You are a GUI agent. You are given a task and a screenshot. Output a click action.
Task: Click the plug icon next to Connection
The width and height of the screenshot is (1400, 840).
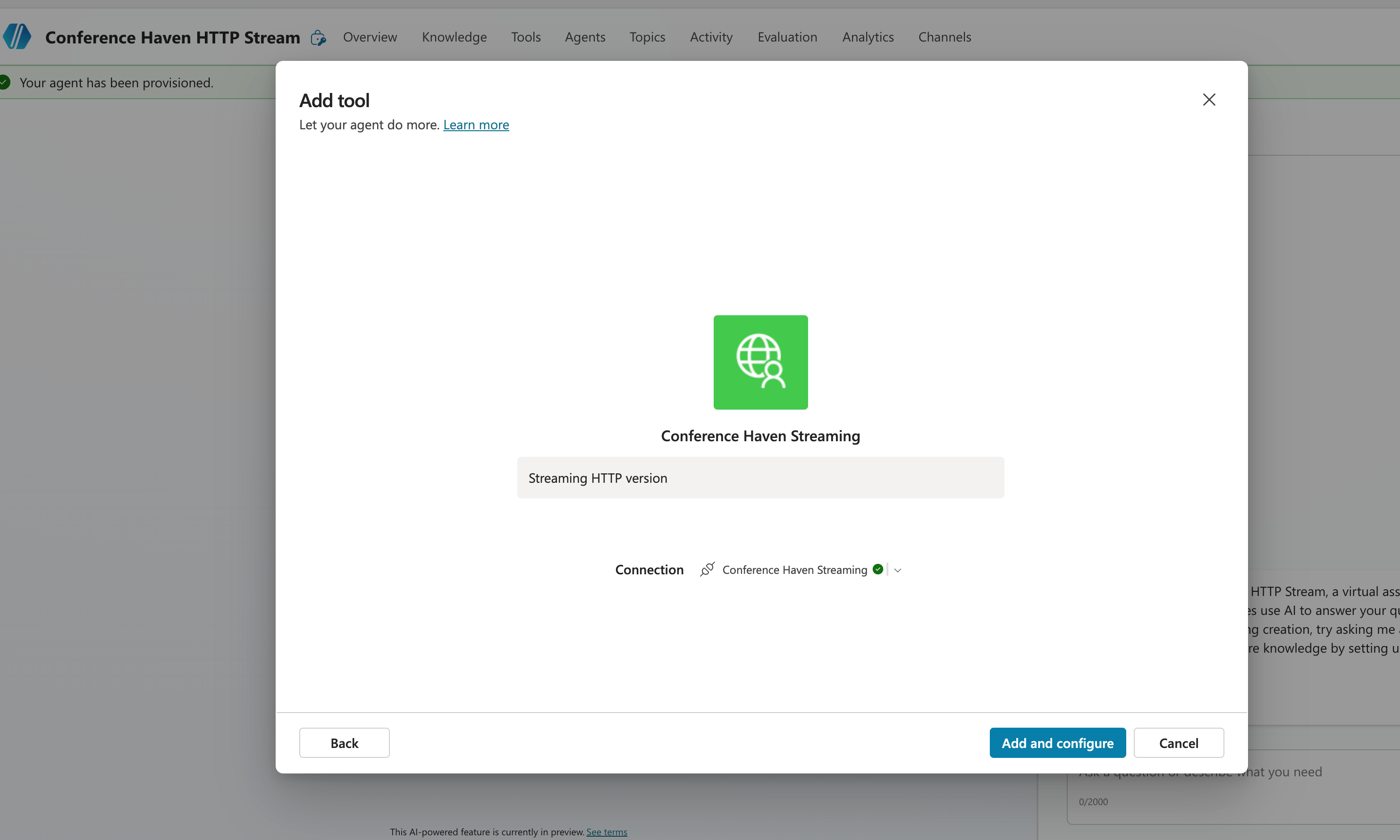[x=707, y=570]
